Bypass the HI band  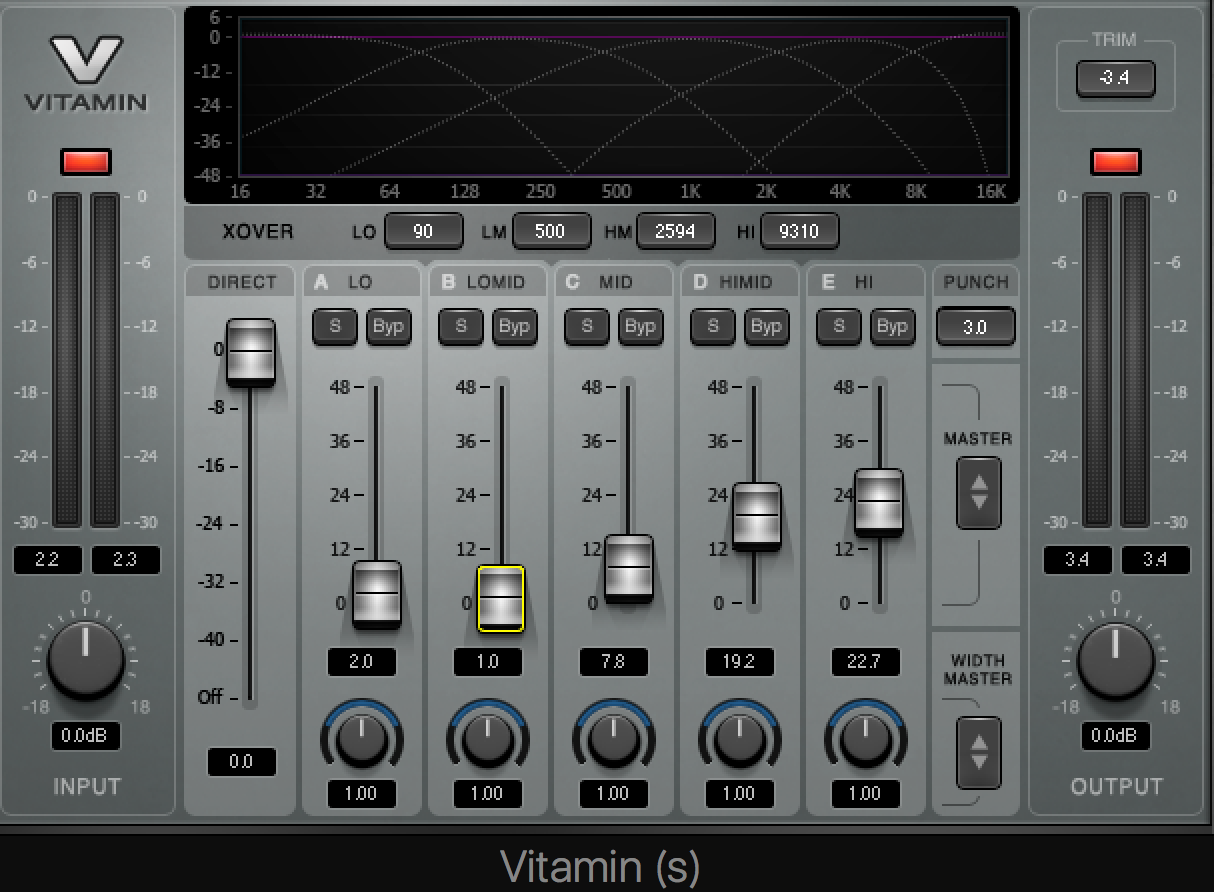point(892,326)
